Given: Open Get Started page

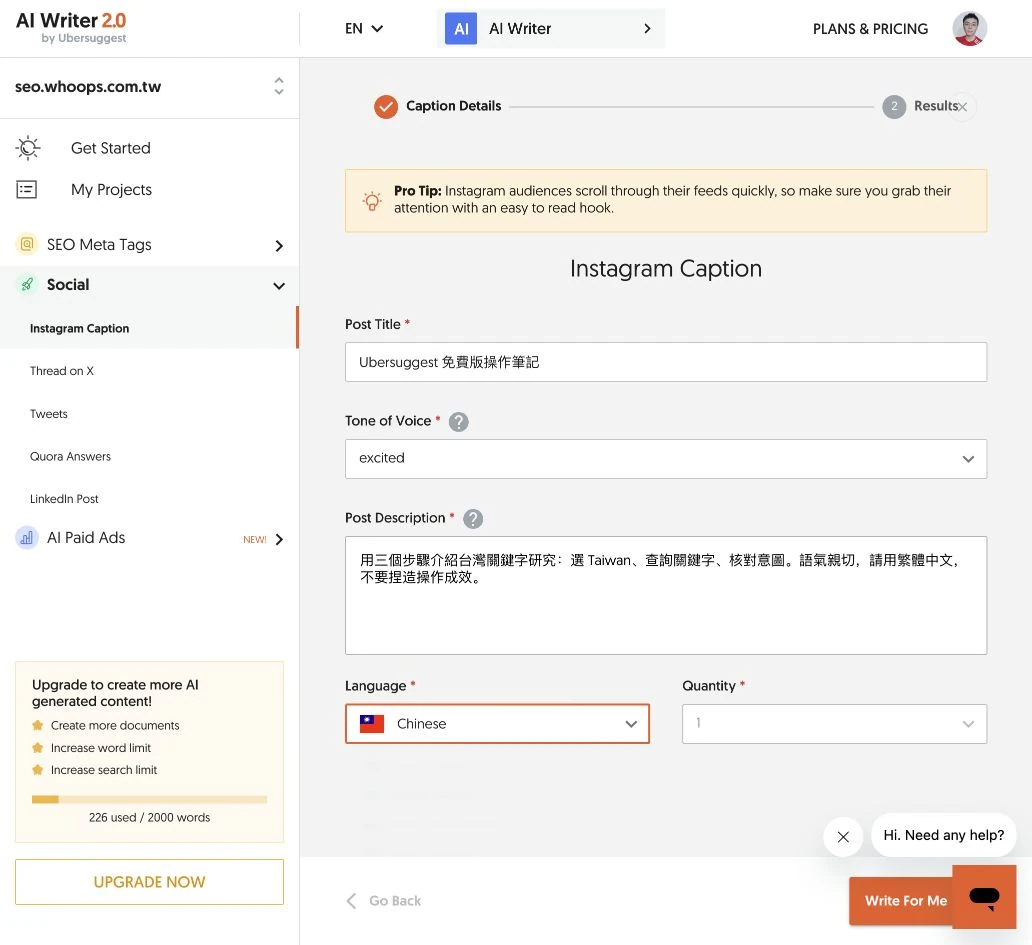Looking at the screenshot, I should pos(111,148).
